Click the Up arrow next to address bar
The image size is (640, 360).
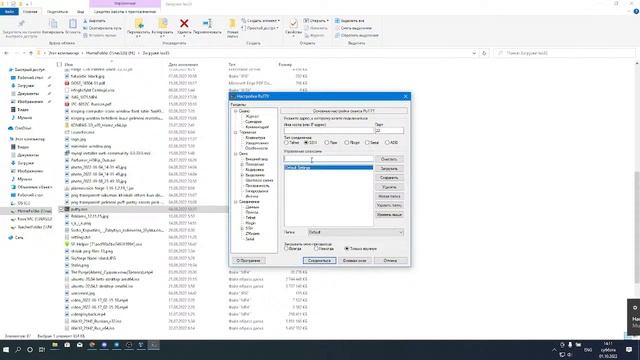31,53
